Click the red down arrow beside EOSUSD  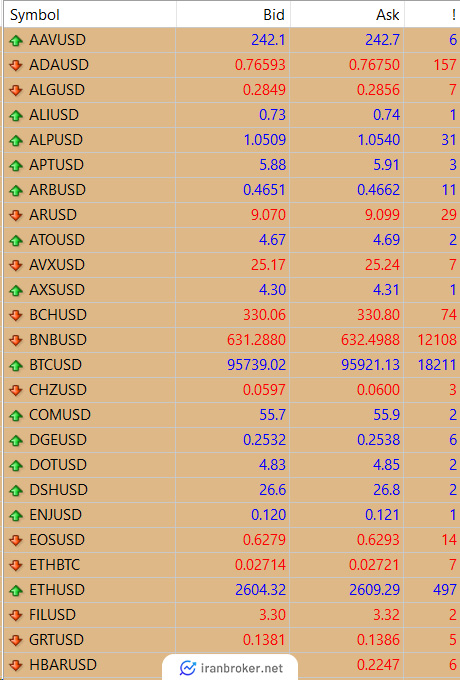(x=16, y=540)
